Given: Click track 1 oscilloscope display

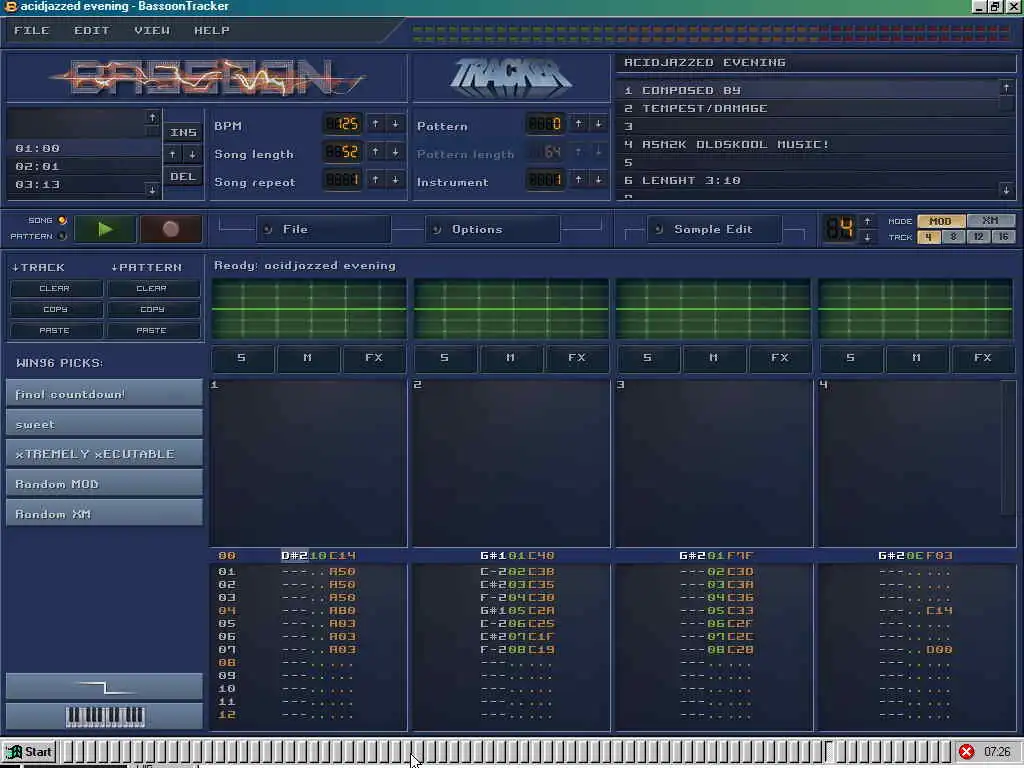Looking at the screenshot, I should point(309,309).
